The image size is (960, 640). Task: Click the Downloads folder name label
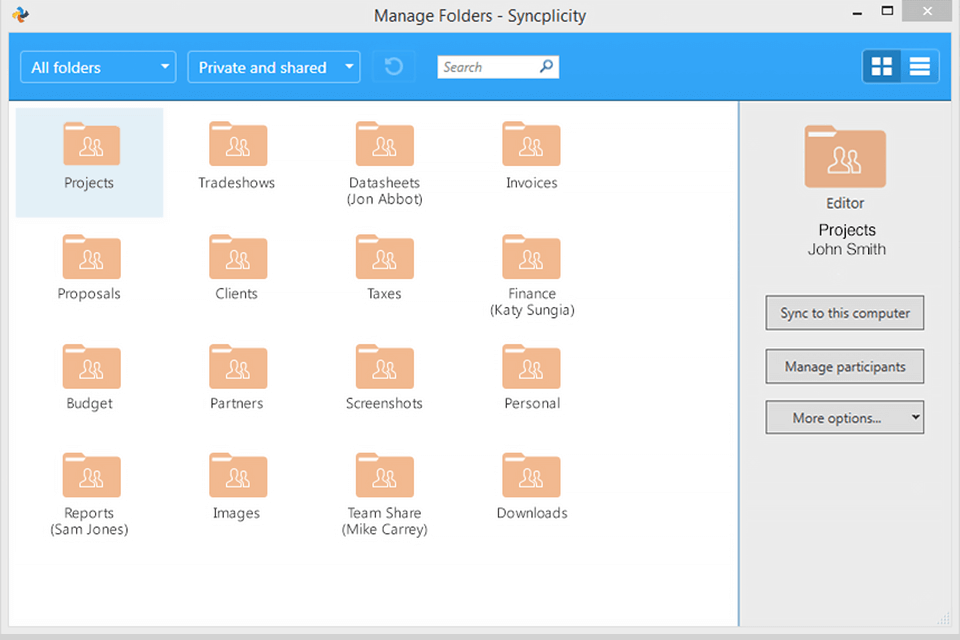pyautogui.click(x=531, y=513)
